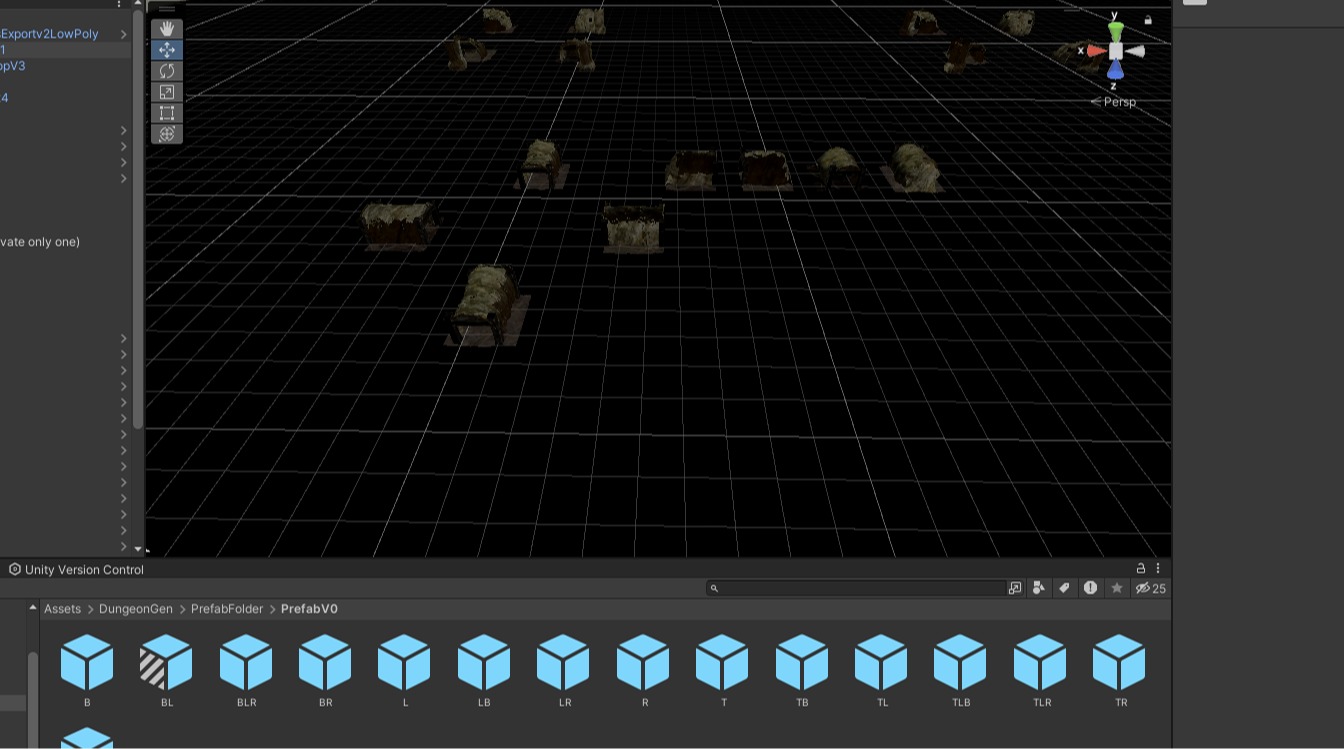The width and height of the screenshot is (1344, 749).
Task: Click the label/tag filter icon
Action: tap(1064, 588)
